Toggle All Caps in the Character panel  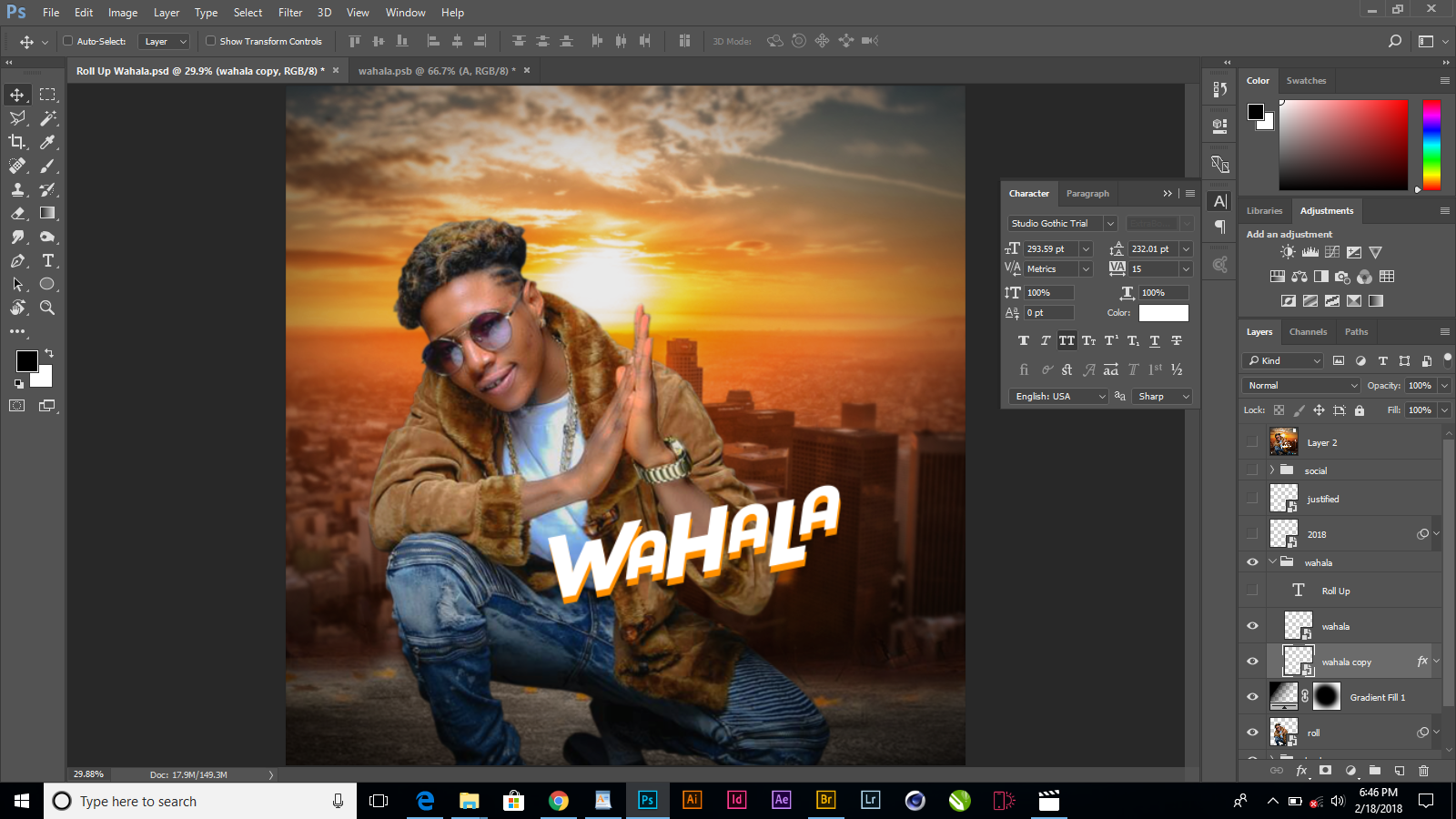1067,340
